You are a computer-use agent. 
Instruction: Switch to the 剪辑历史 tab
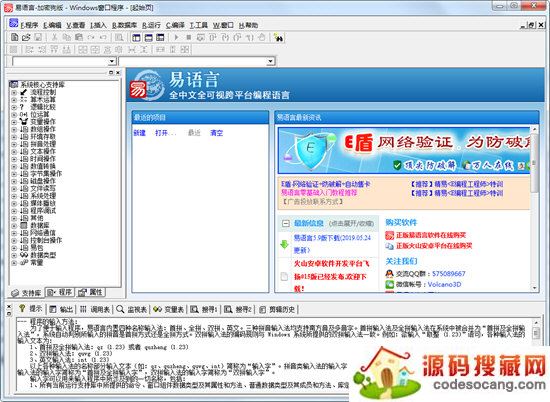point(277,309)
